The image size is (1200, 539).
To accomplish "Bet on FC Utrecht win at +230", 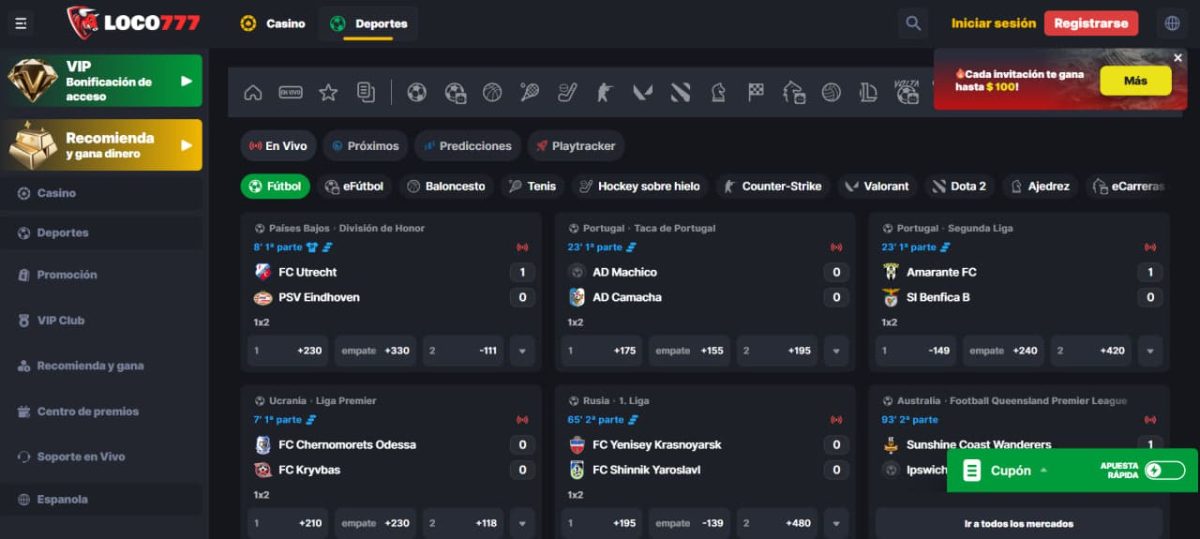I will tap(289, 351).
